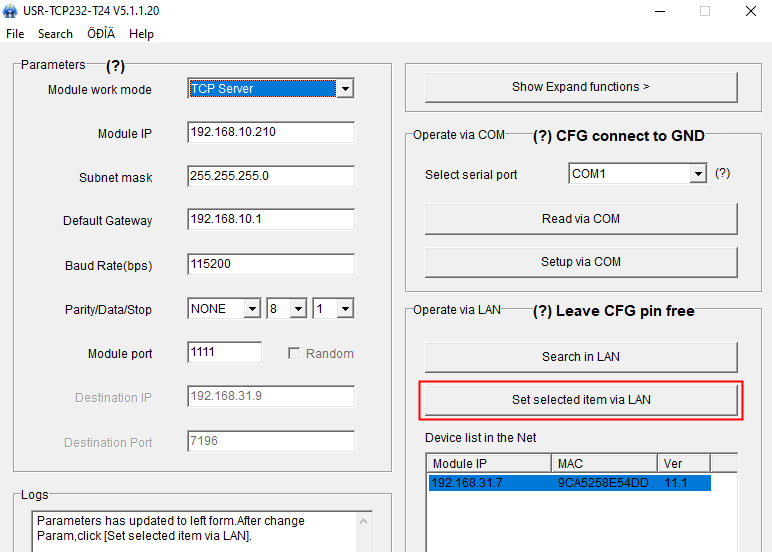This screenshot has width=772, height=552.
Task: Click the (?) help next to Parameters
Action: click(x=115, y=66)
